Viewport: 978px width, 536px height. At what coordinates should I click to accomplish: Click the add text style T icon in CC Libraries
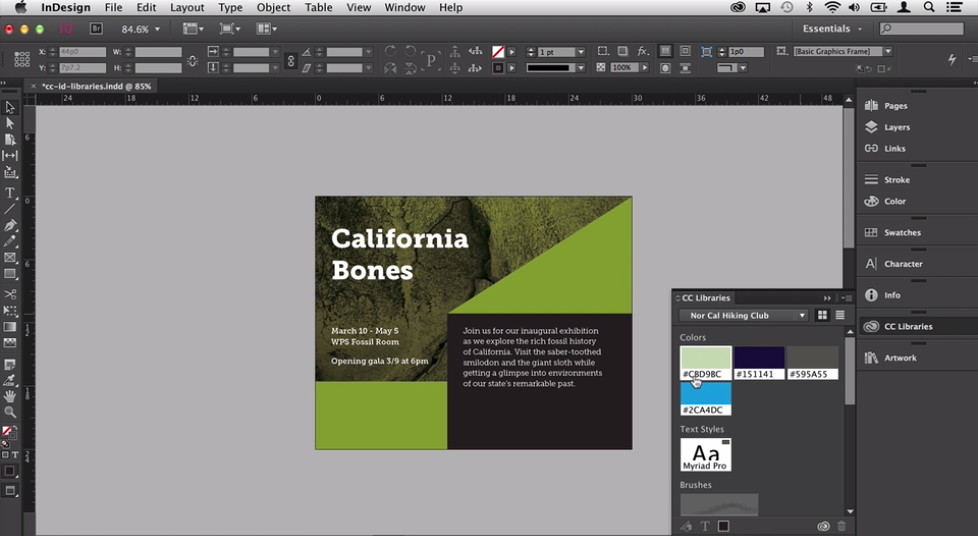click(705, 526)
